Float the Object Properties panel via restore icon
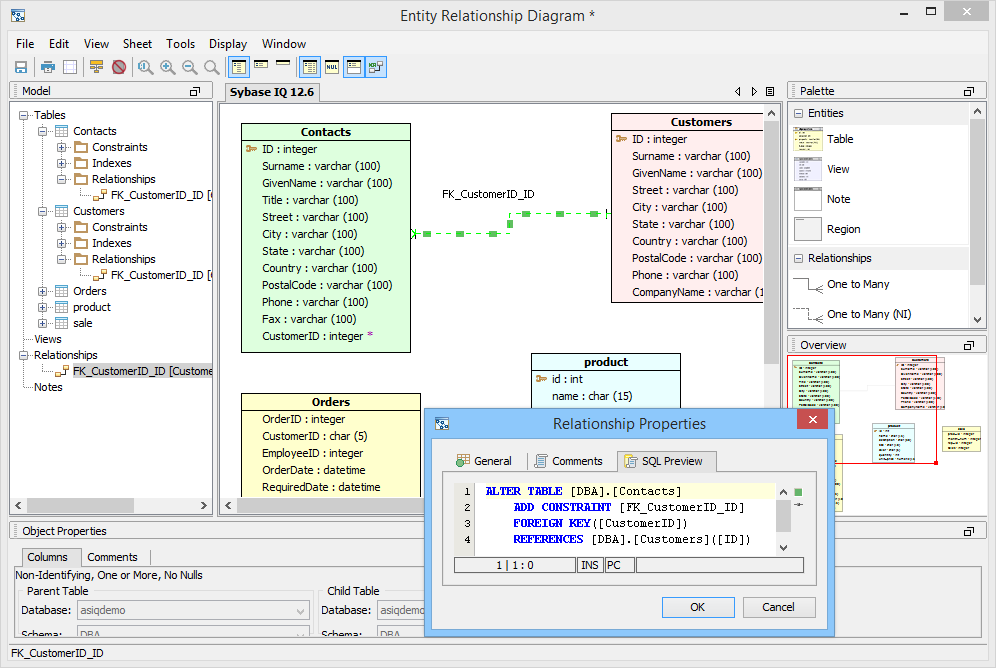 [969, 531]
